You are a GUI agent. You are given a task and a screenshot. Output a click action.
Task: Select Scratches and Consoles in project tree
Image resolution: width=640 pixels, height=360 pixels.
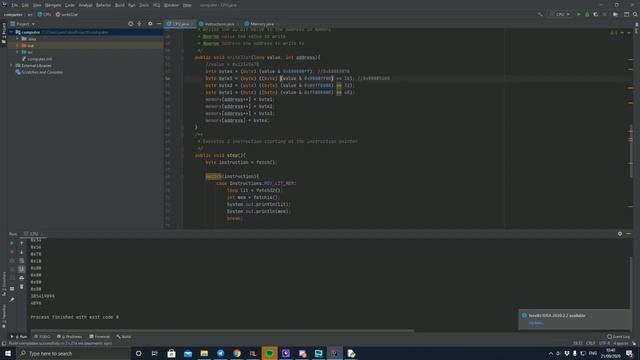(x=39, y=72)
